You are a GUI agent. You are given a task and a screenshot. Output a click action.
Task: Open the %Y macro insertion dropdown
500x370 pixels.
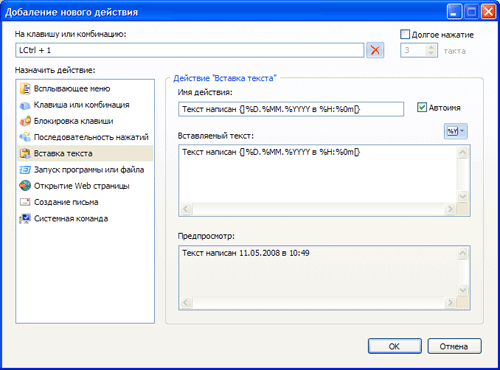pos(456,131)
